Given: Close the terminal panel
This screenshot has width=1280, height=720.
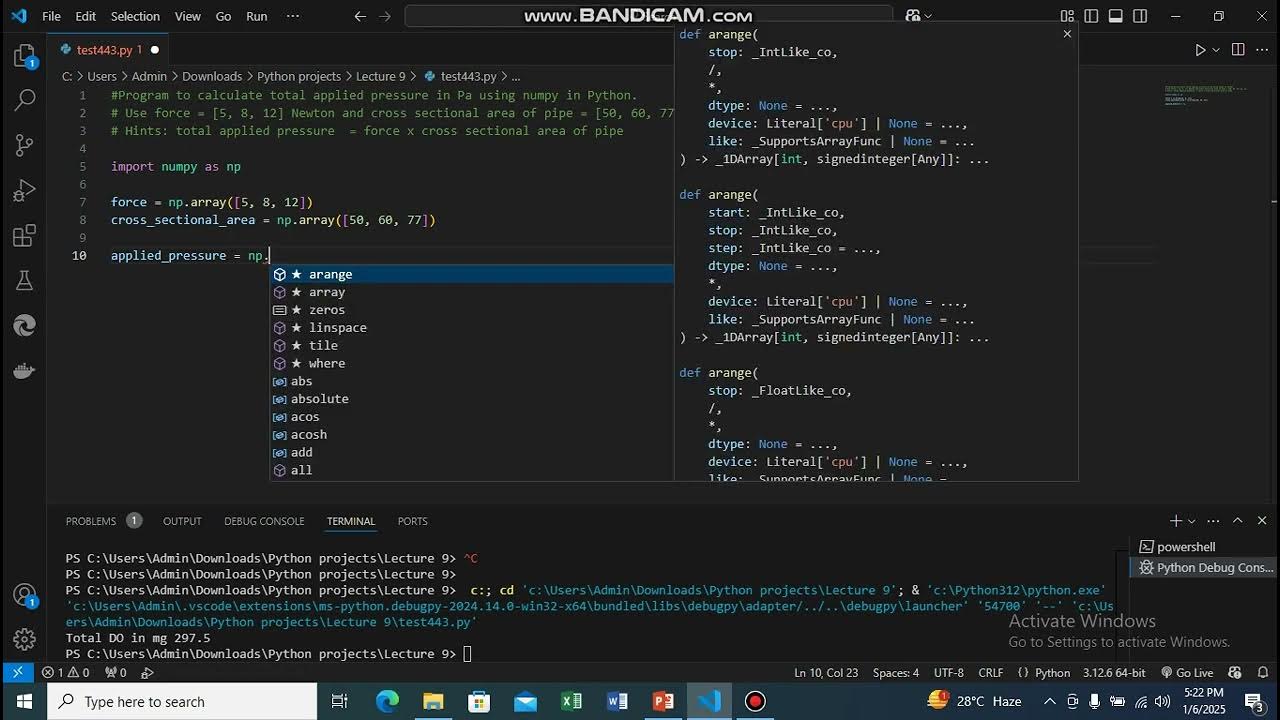Looking at the screenshot, I should [x=1262, y=521].
